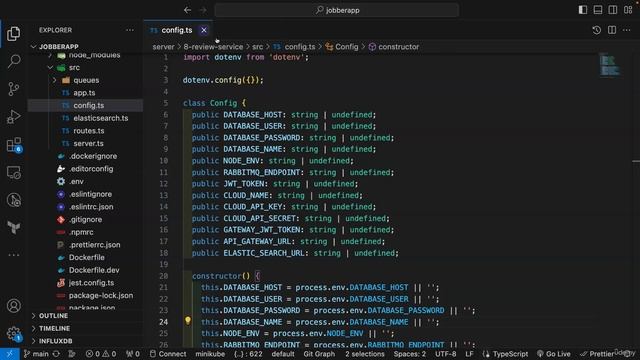Viewport: 640px width, 360px height.
Task: Click Connect in the status bar
Action: point(168,354)
